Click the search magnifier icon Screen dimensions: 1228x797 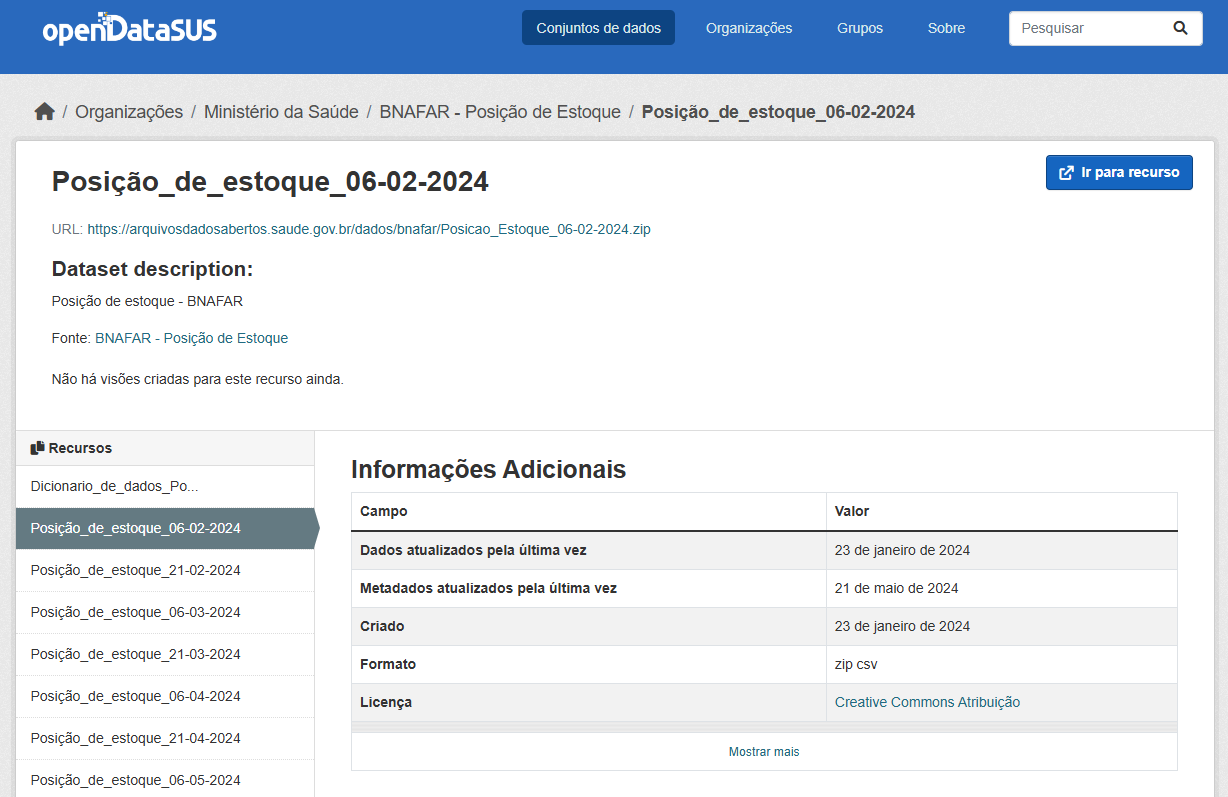(x=1180, y=28)
